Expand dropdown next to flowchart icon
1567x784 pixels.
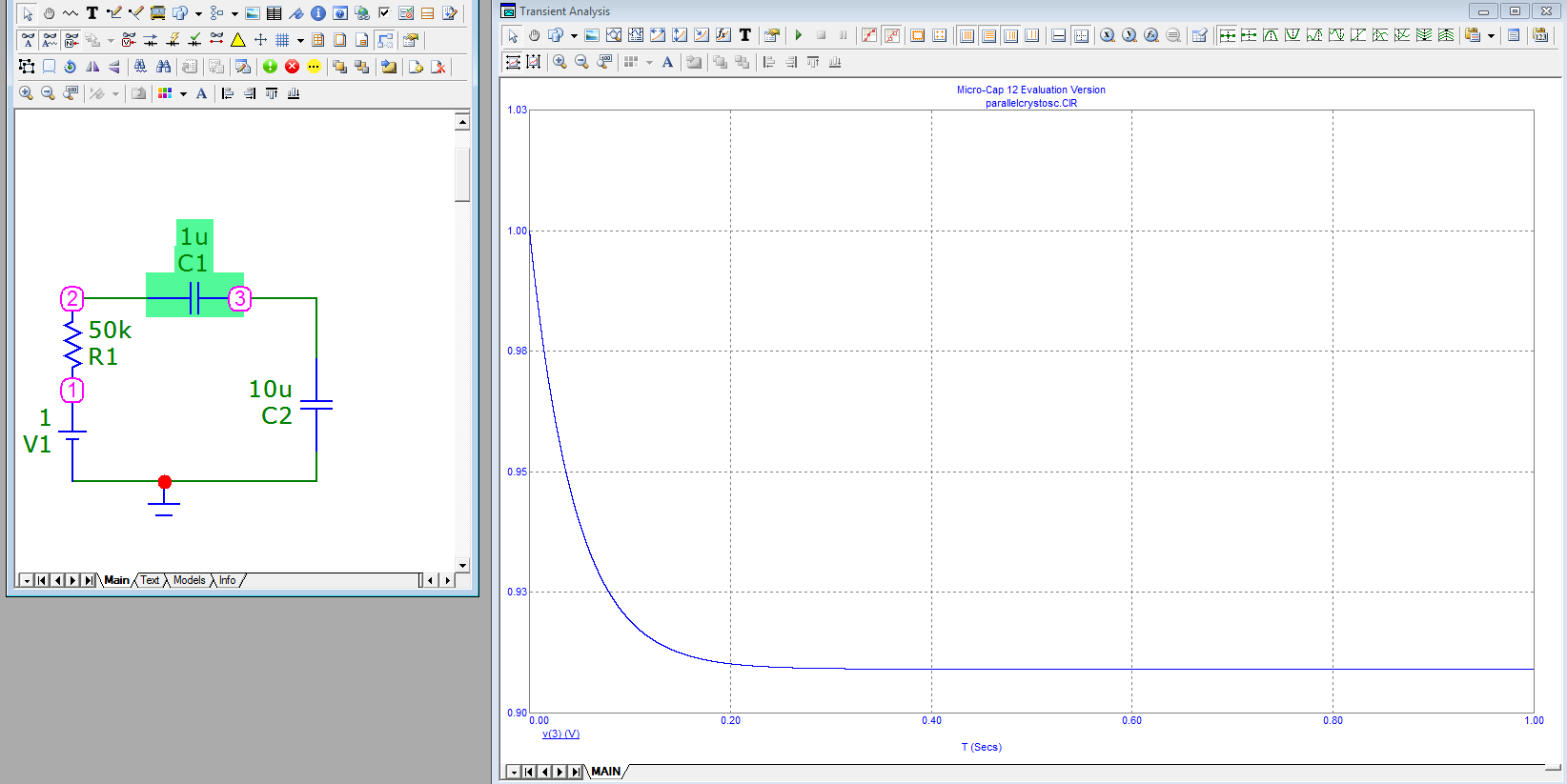[234, 13]
